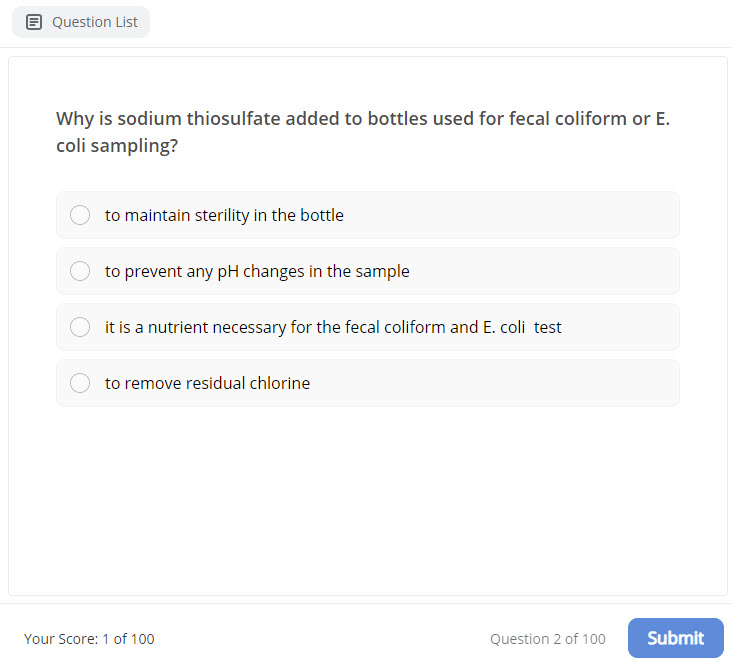This screenshot has width=731, height=664.
Task: Choose radio for "prevent any pH changes"
Action: 80,271
